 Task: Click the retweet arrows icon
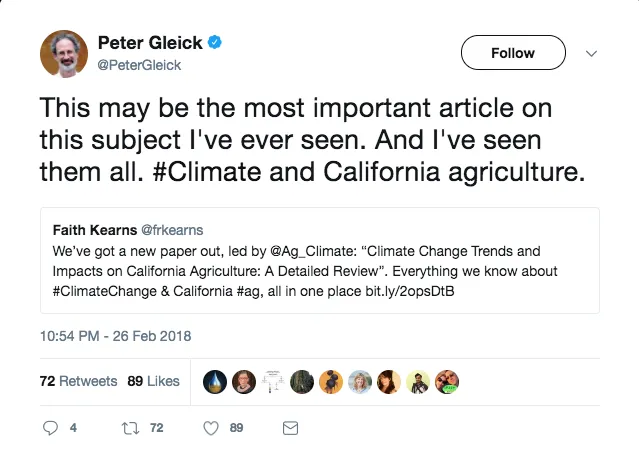127,427
